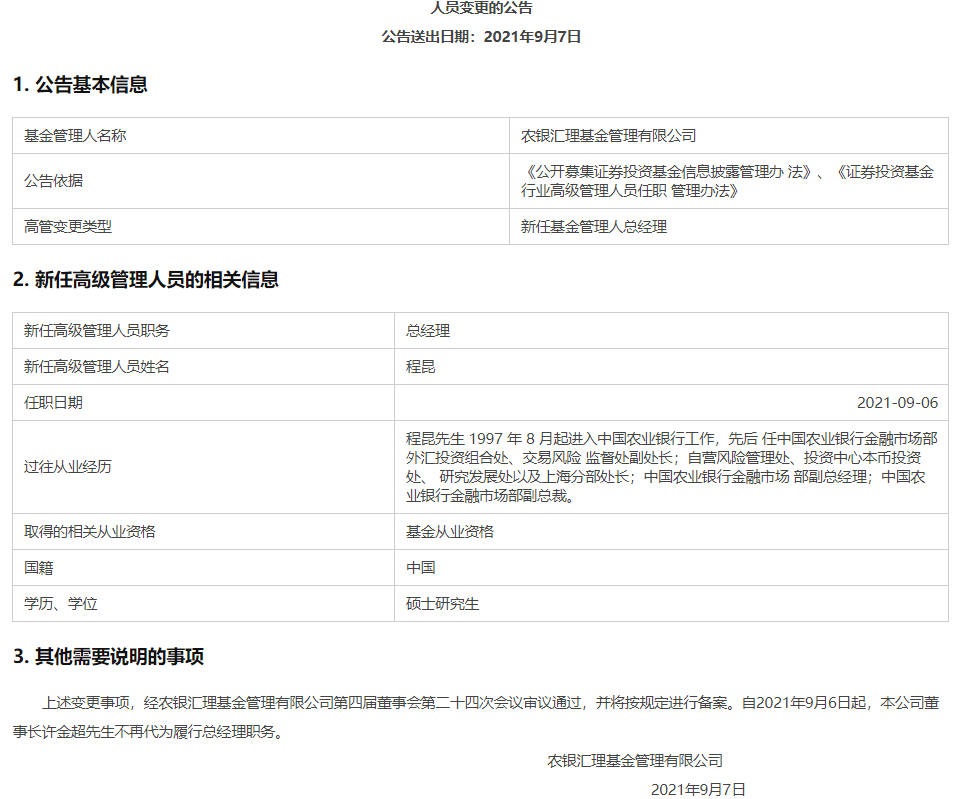Select the '公告依据' row label
This screenshot has width=955, height=799.
pyautogui.click(x=54, y=181)
